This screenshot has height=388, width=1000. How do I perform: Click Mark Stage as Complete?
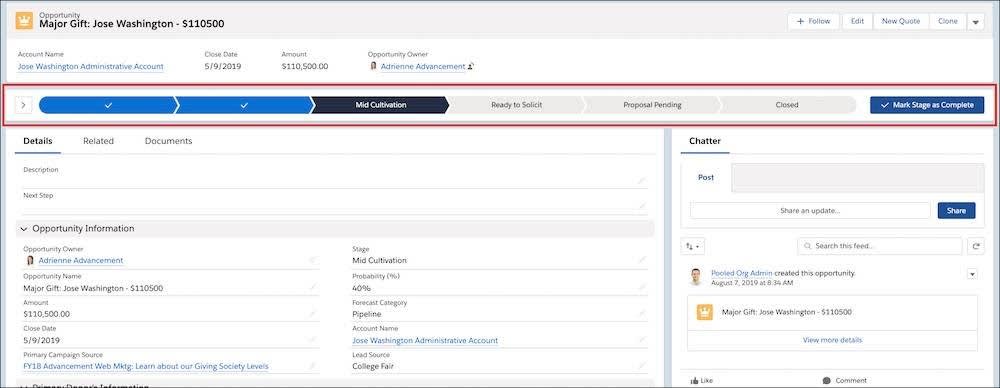927,105
